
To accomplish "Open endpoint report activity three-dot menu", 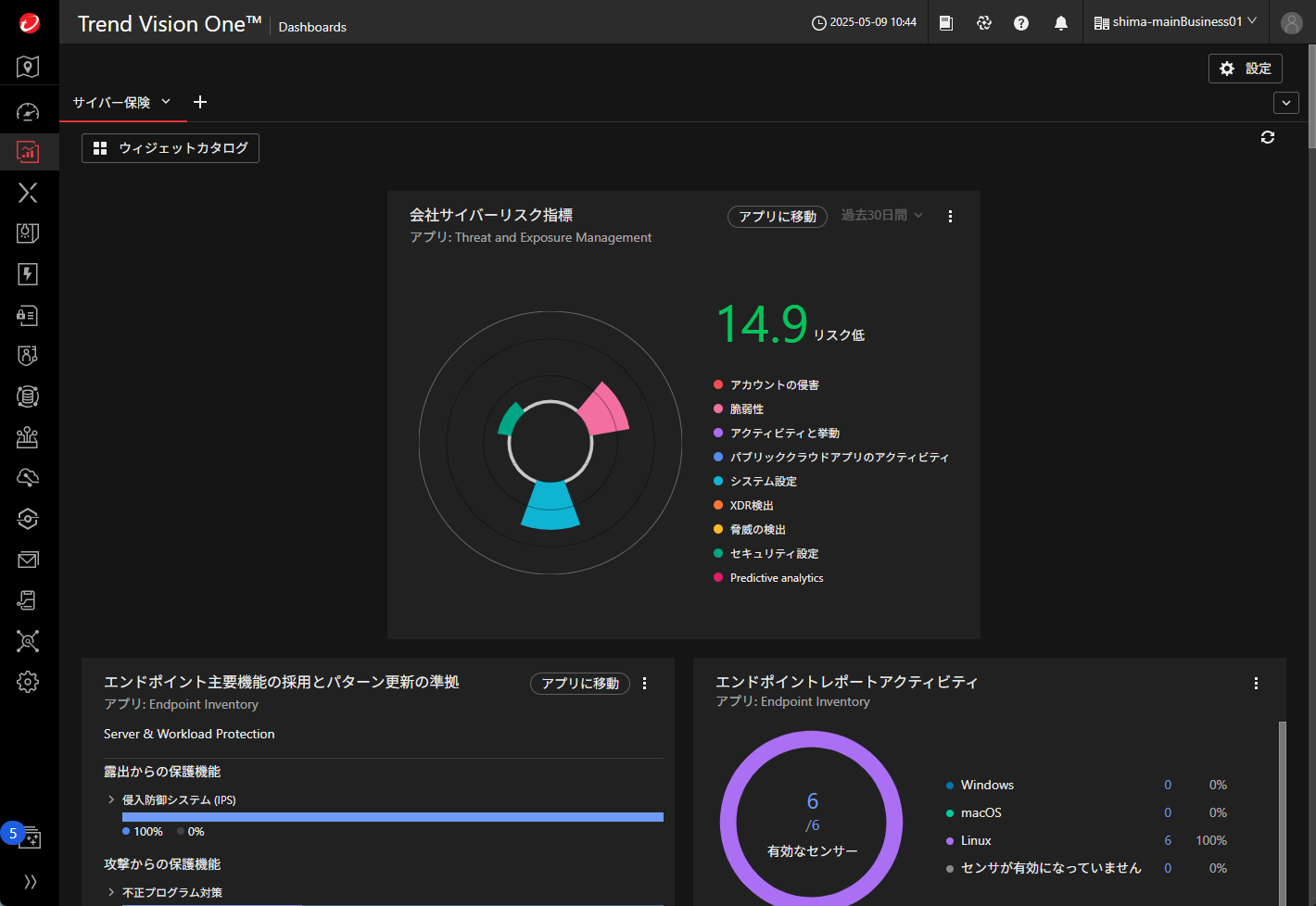I will 1256,683.
